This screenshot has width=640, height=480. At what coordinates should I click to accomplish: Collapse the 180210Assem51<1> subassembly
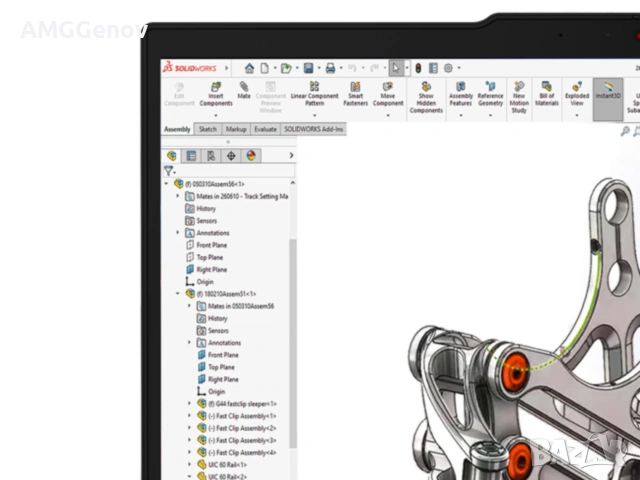[178, 293]
